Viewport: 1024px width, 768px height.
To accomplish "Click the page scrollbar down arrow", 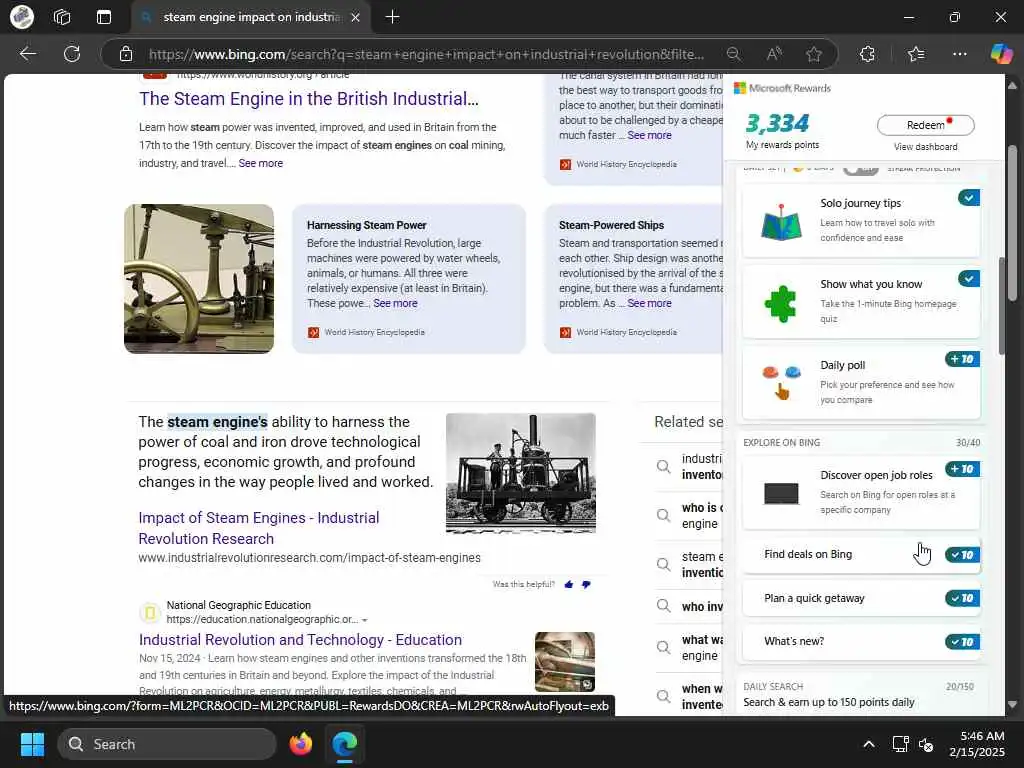I will (1012, 705).
